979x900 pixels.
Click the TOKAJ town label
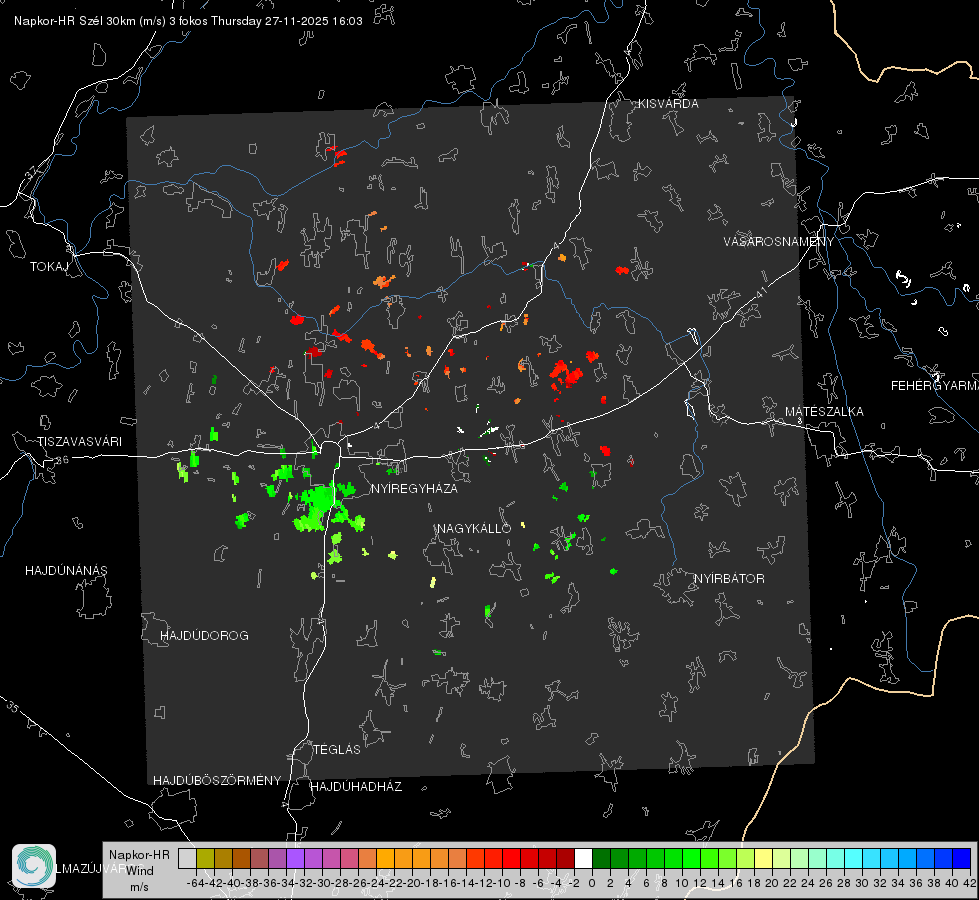[x=49, y=267]
